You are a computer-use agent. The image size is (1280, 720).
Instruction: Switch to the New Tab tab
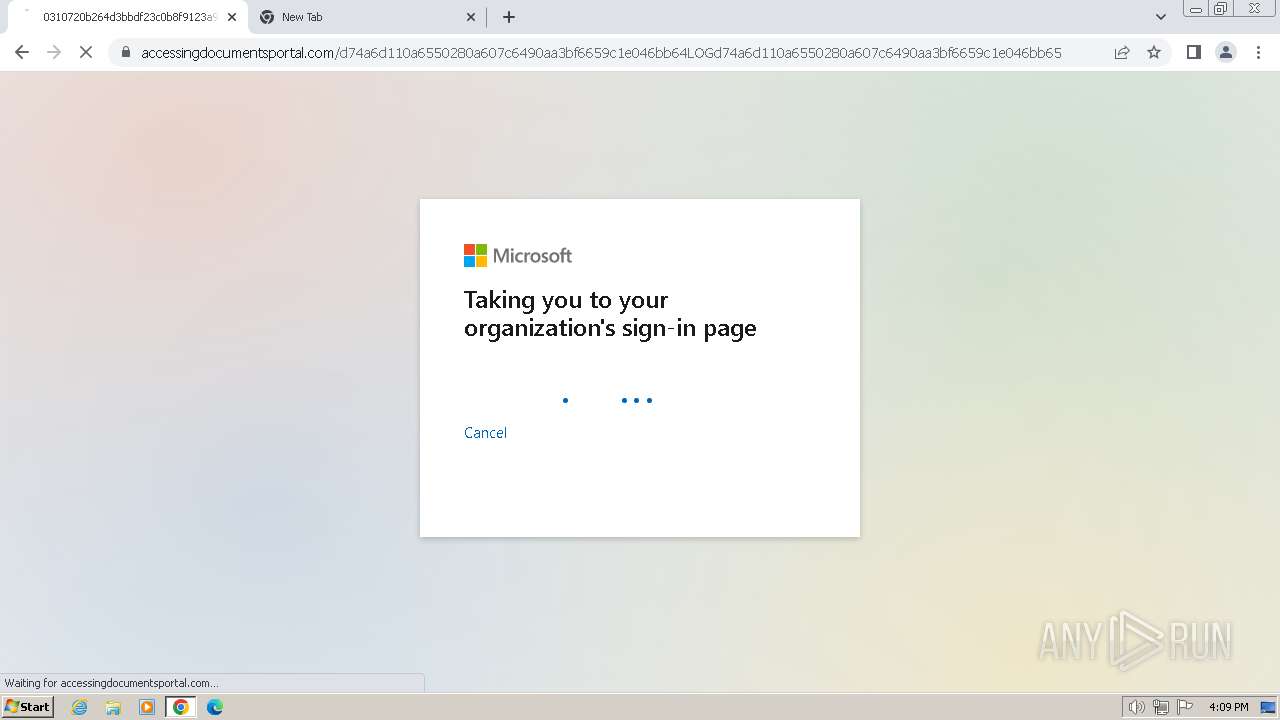coord(367,17)
